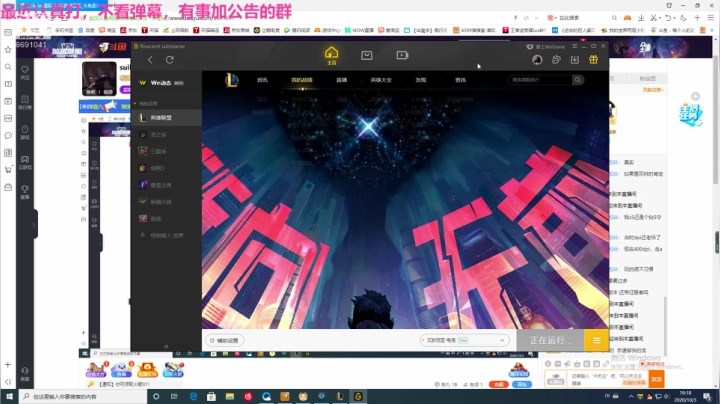Refresh the WeGame page
720x404 pixels.
click(x=169, y=60)
